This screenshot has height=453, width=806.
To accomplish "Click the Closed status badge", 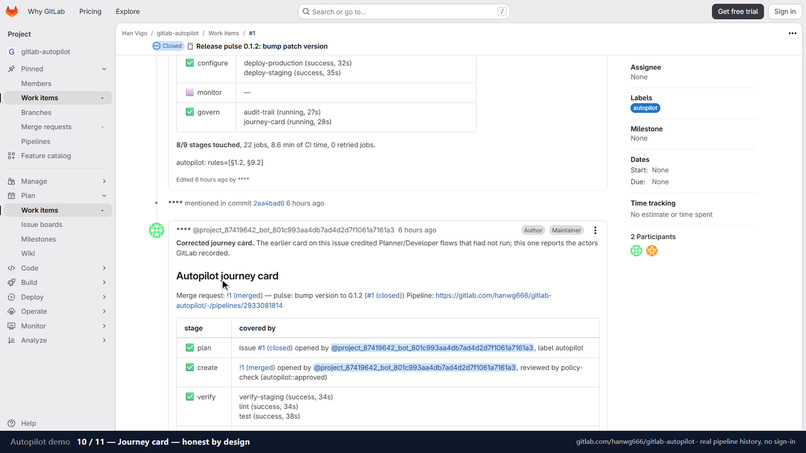I will tap(168, 46).
